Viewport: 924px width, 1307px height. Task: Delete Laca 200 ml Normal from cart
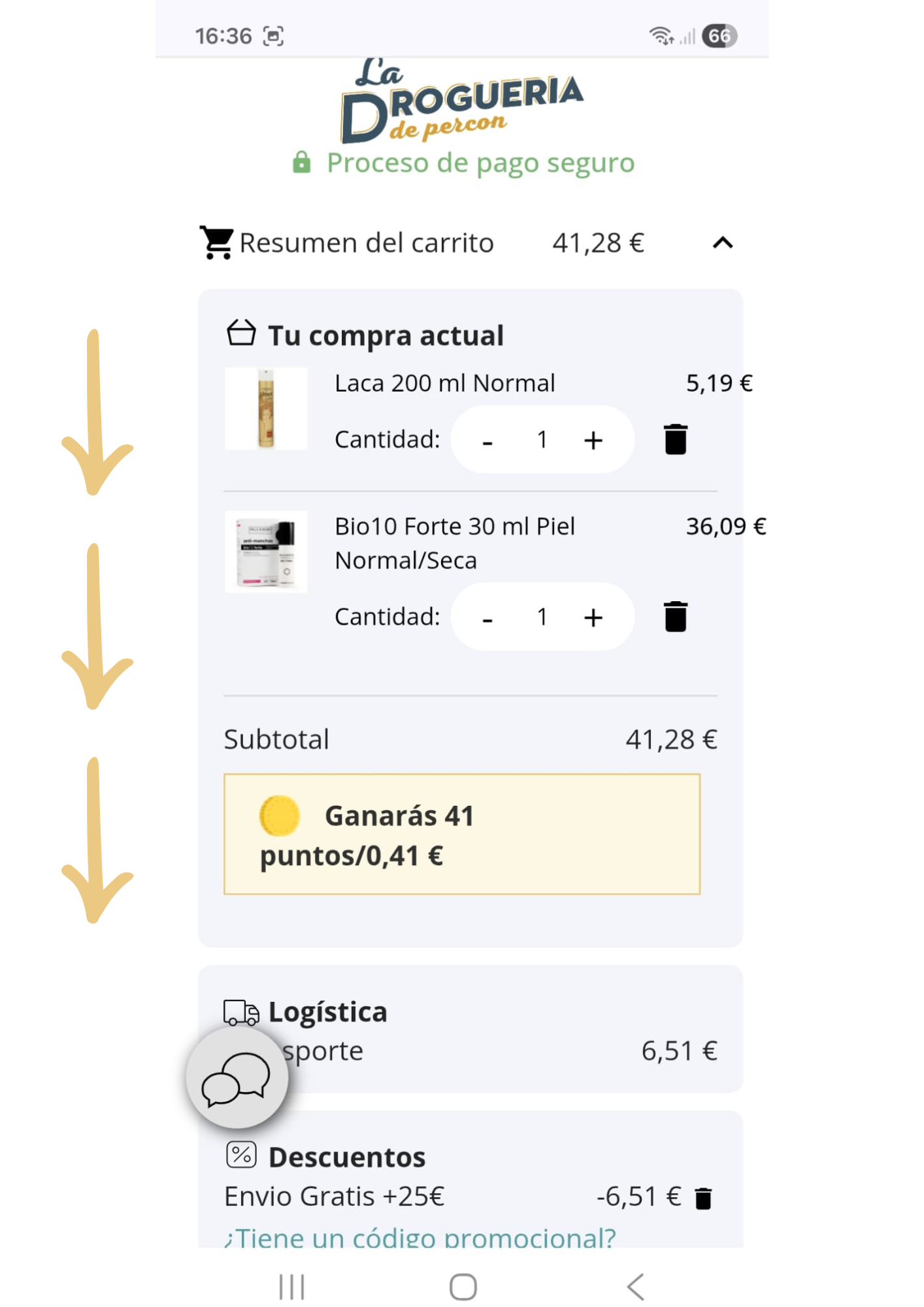pyautogui.click(x=675, y=439)
